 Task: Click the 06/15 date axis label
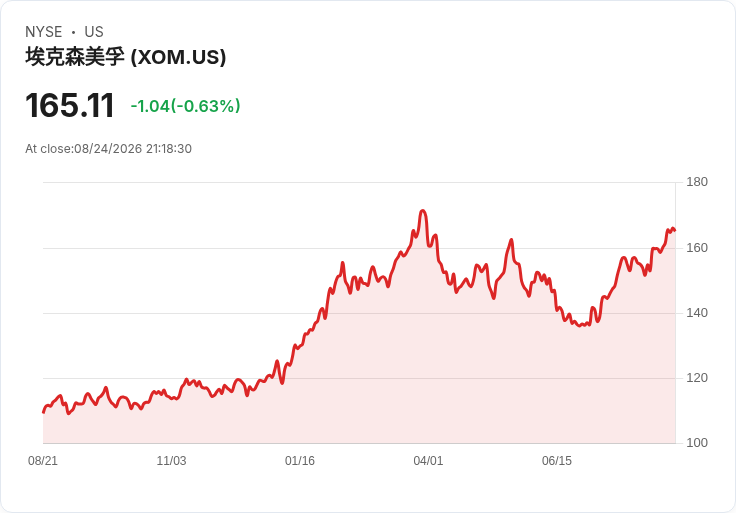(x=557, y=461)
